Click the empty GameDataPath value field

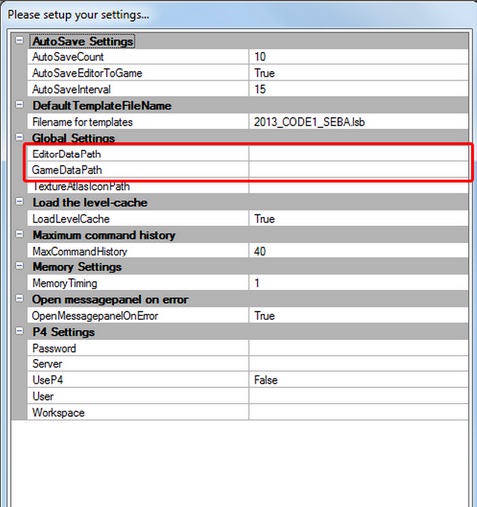359,170
